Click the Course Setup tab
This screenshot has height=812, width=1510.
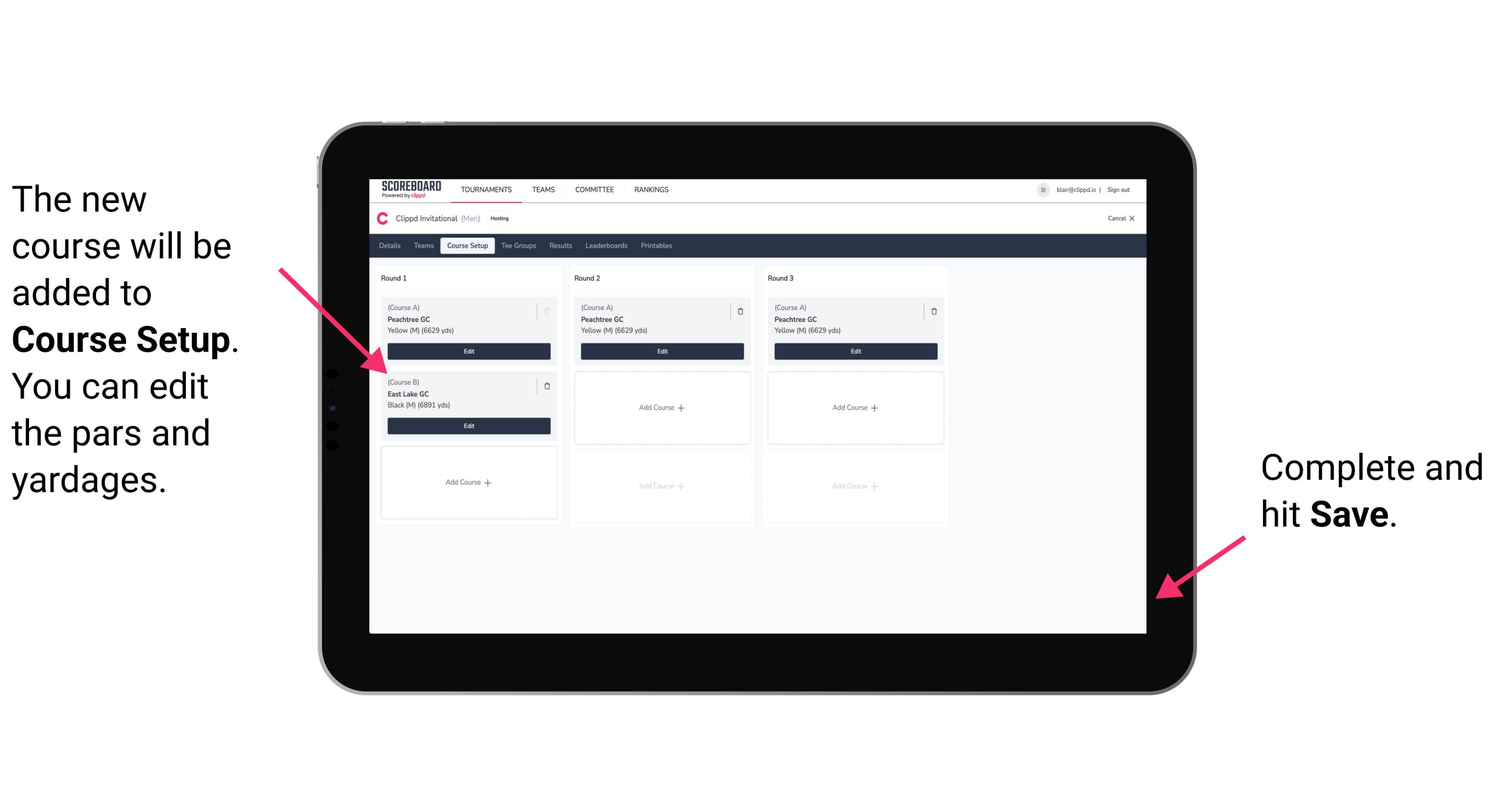point(467,245)
